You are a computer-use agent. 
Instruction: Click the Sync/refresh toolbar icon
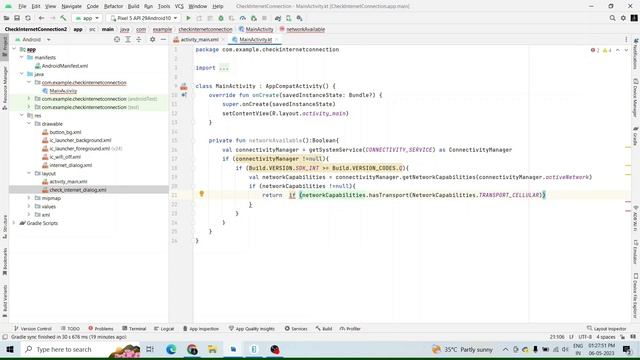28,18
